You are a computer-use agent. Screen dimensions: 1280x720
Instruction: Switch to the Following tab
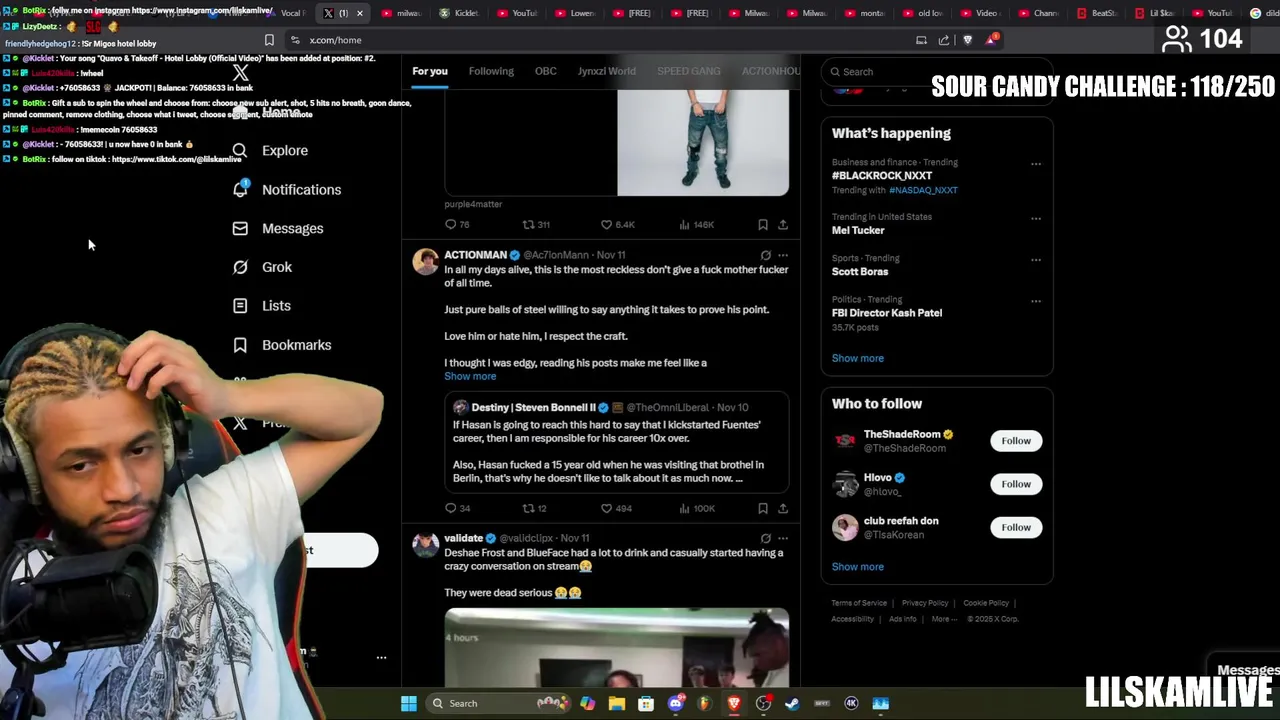click(x=491, y=71)
